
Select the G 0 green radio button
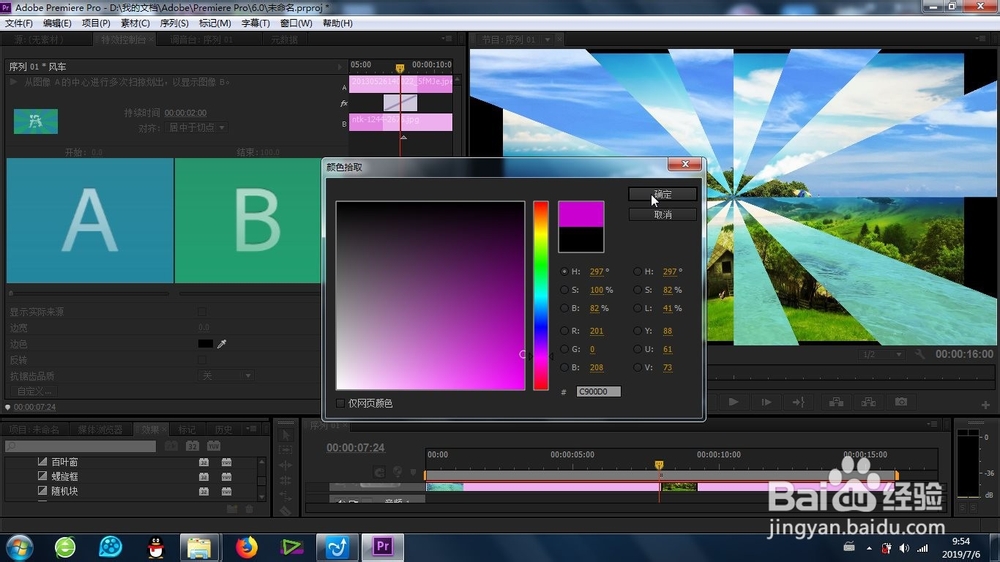[x=564, y=350]
